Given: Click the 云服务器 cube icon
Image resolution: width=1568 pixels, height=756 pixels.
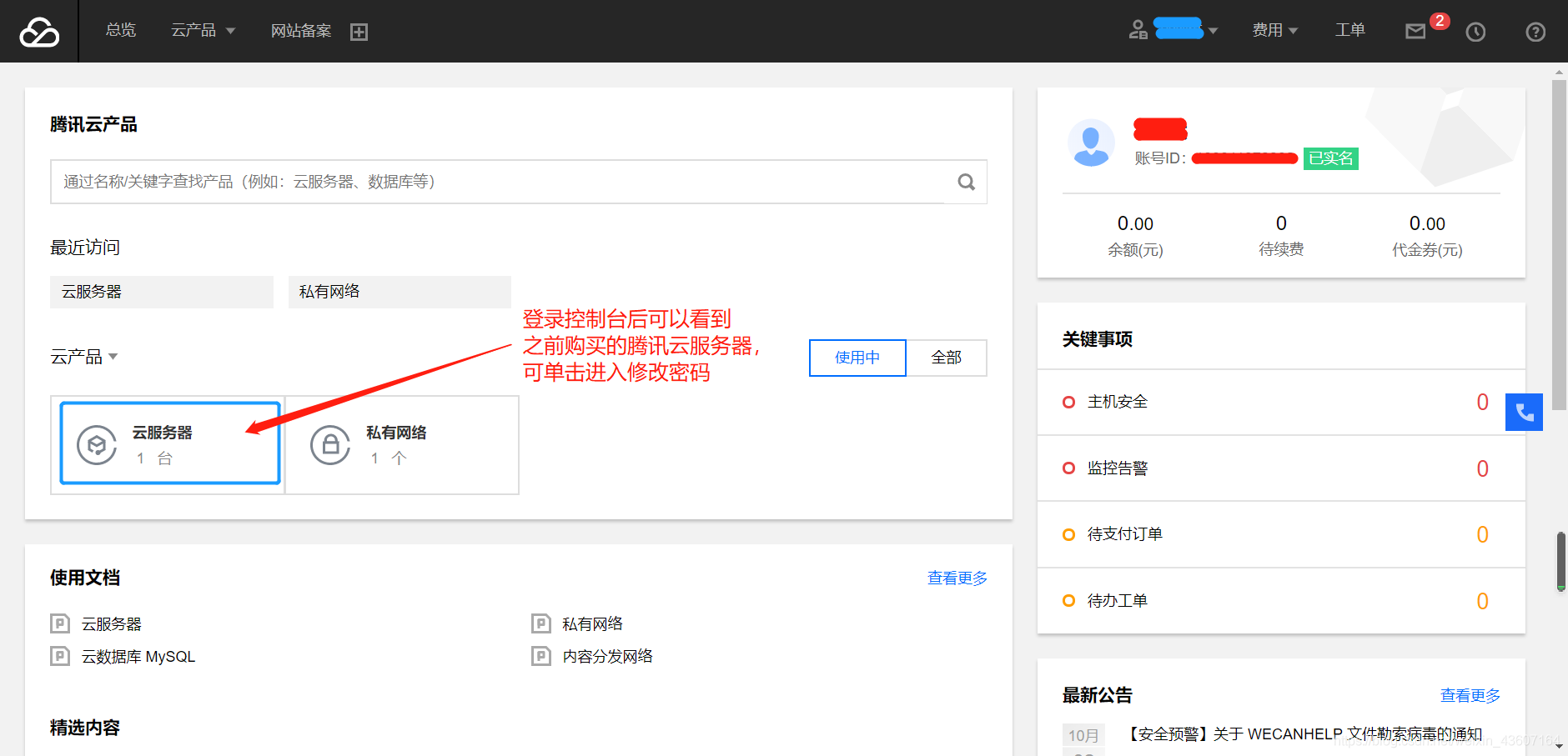Looking at the screenshot, I should 97,445.
